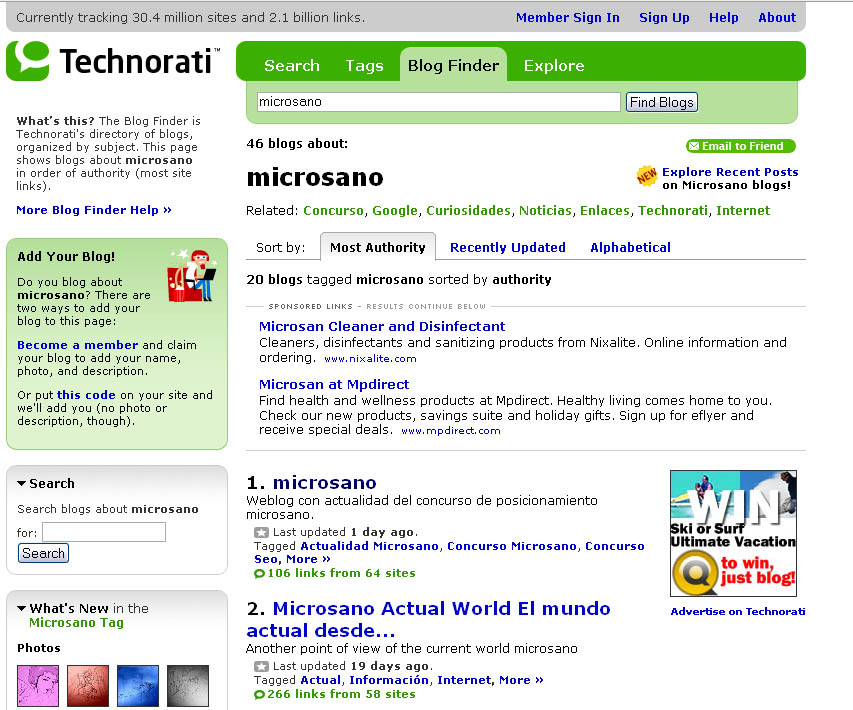The image size is (853, 710).
Task: Open related tag Technorati
Action: coord(673,211)
